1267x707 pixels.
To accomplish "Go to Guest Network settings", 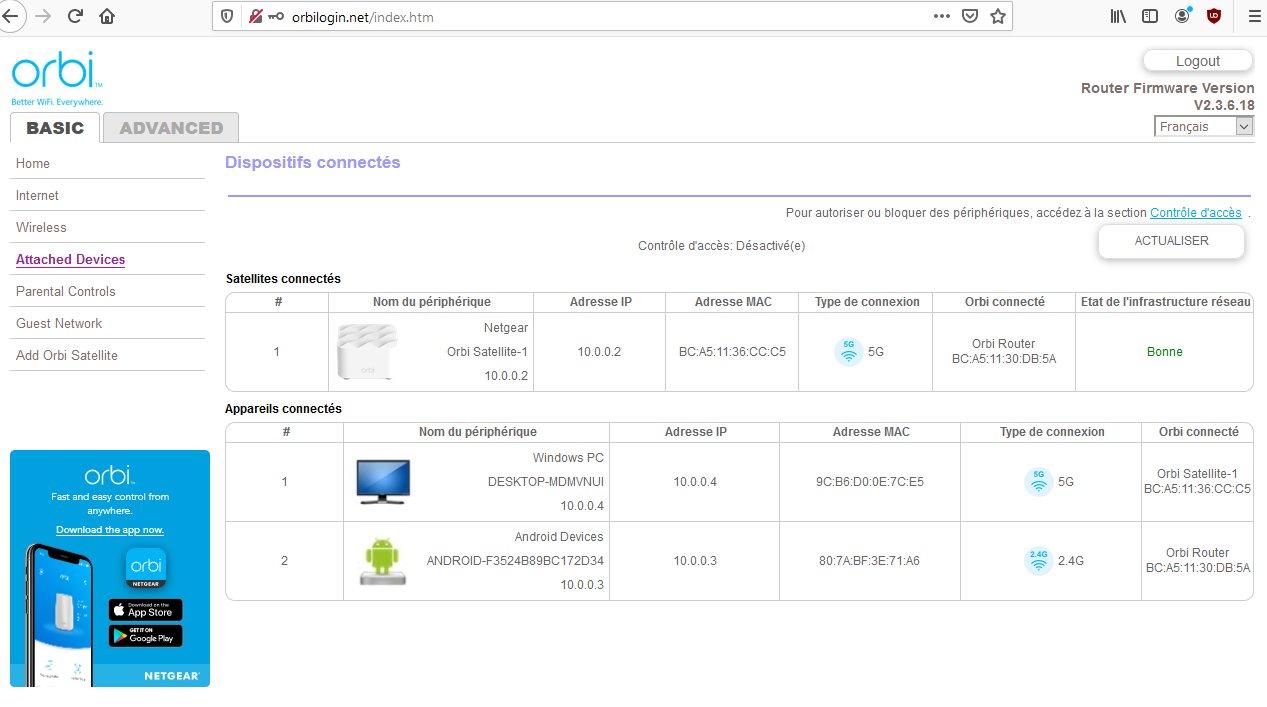I will tap(59, 323).
